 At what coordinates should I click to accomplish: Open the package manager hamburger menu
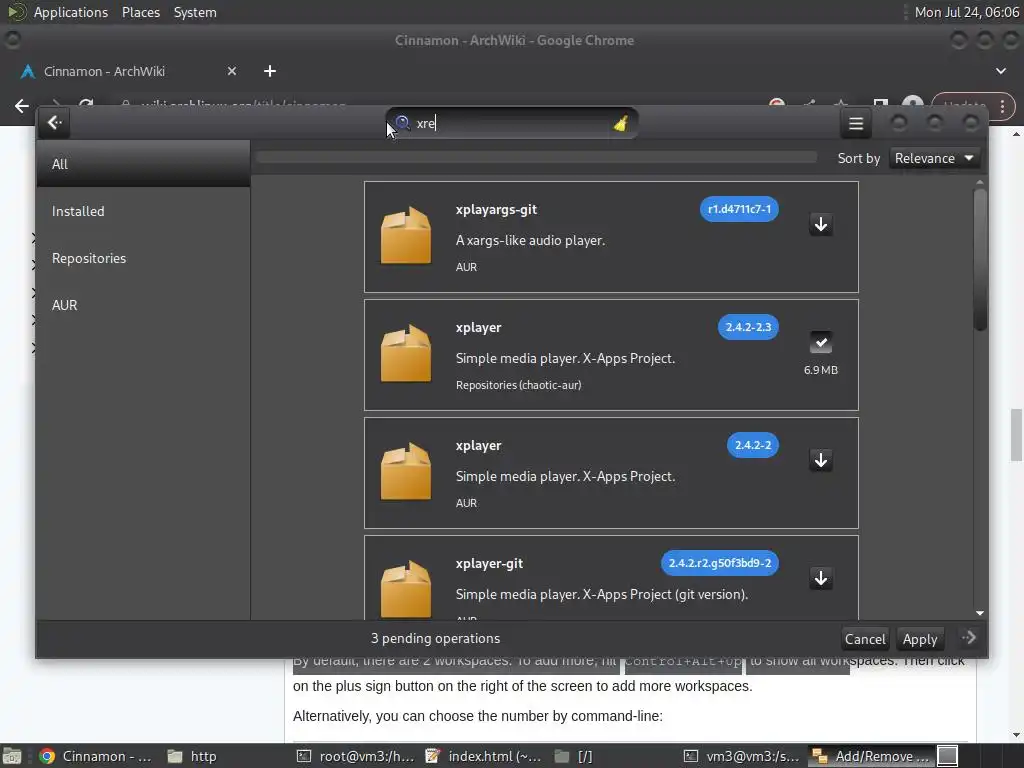coord(856,123)
